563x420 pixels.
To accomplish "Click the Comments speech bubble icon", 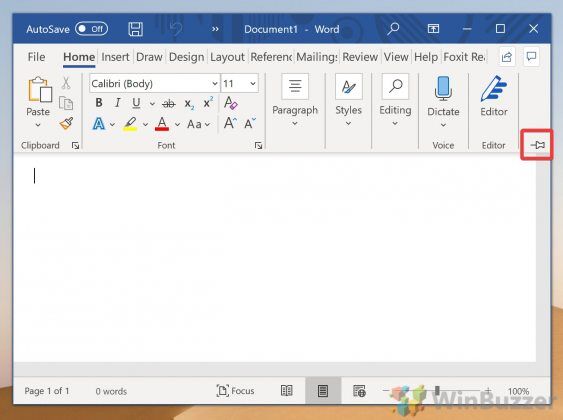I will coord(531,57).
